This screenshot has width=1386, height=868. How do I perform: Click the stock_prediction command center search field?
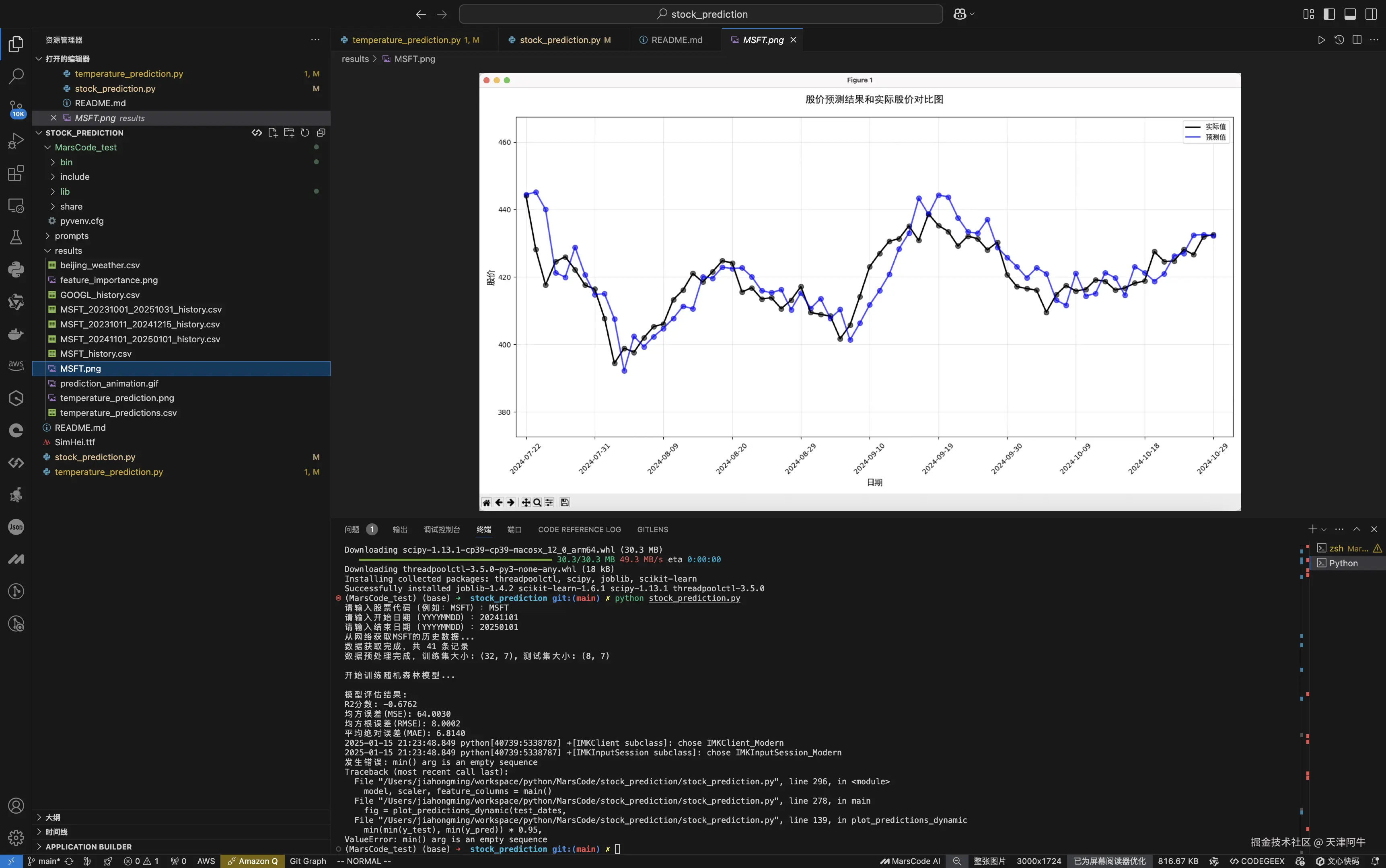pyautogui.click(x=700, y=14)
